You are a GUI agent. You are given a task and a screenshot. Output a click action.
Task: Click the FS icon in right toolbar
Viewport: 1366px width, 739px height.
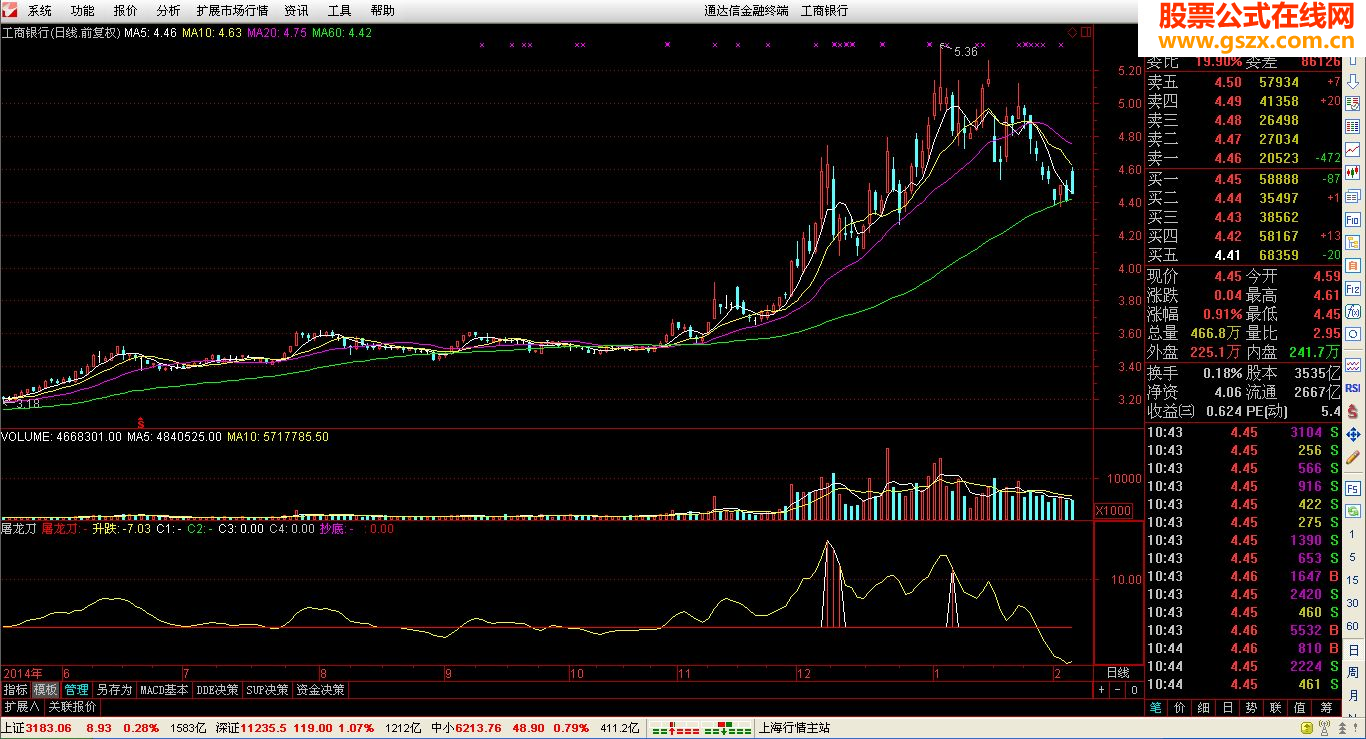pos(1353,488)
